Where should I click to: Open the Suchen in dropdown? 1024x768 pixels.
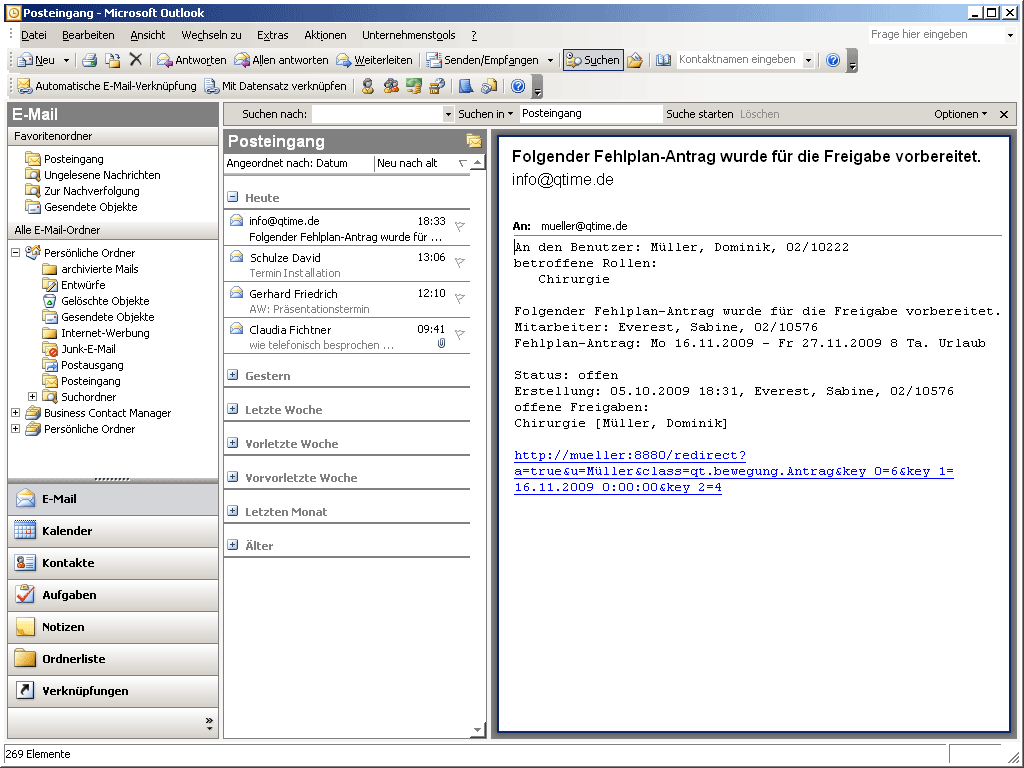pyautogui.click(x=486, y=114)
